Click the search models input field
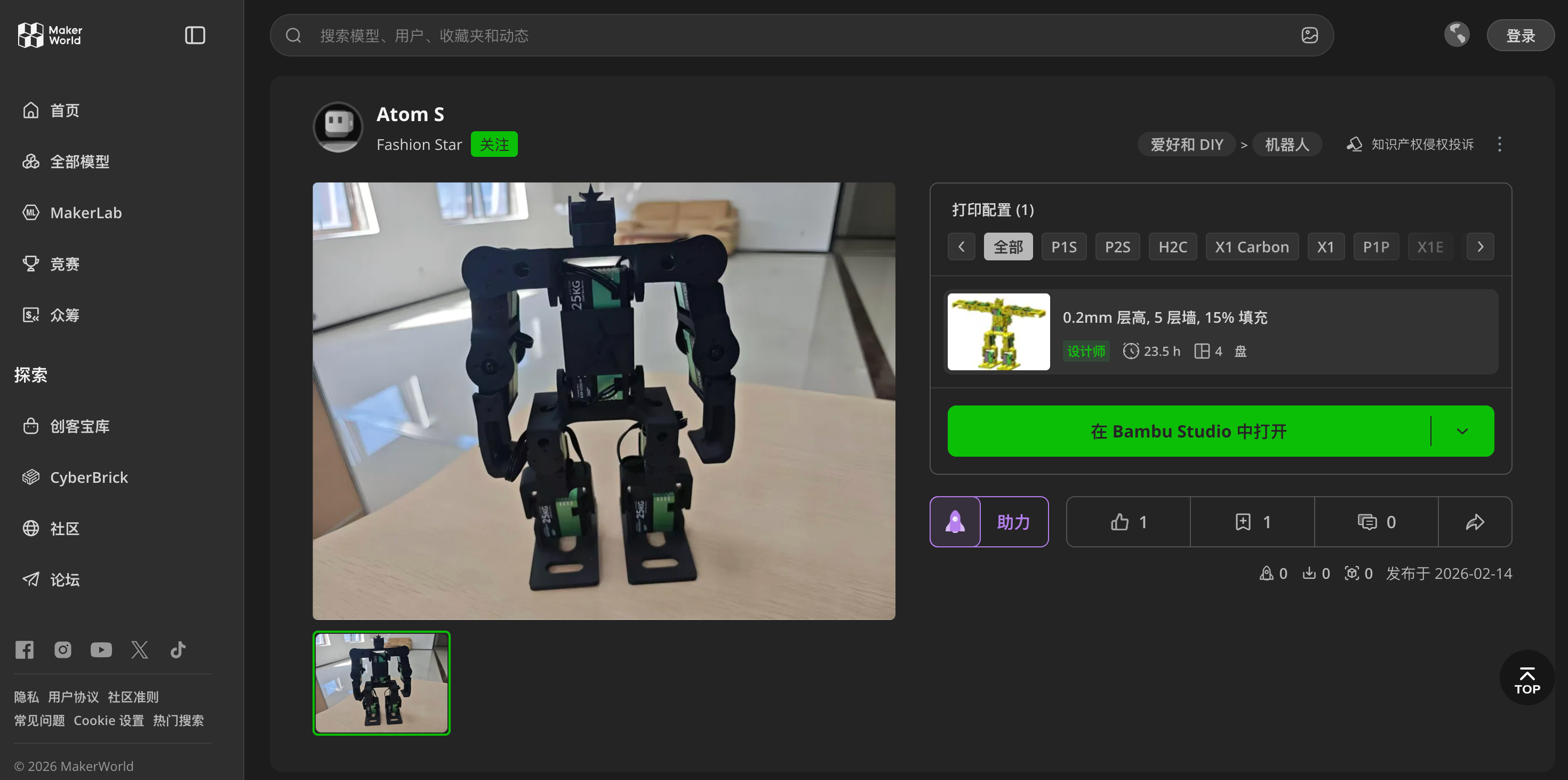This screenshot has width=1568, height=780. pos(791,35)
